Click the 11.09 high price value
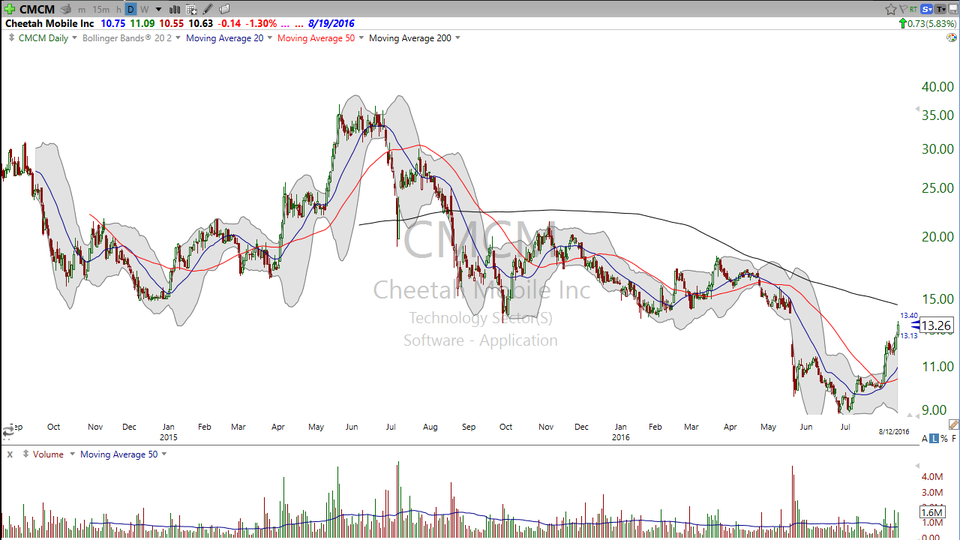Image resolution: width=960 pixels, height=540 pixels. [142, 23]
